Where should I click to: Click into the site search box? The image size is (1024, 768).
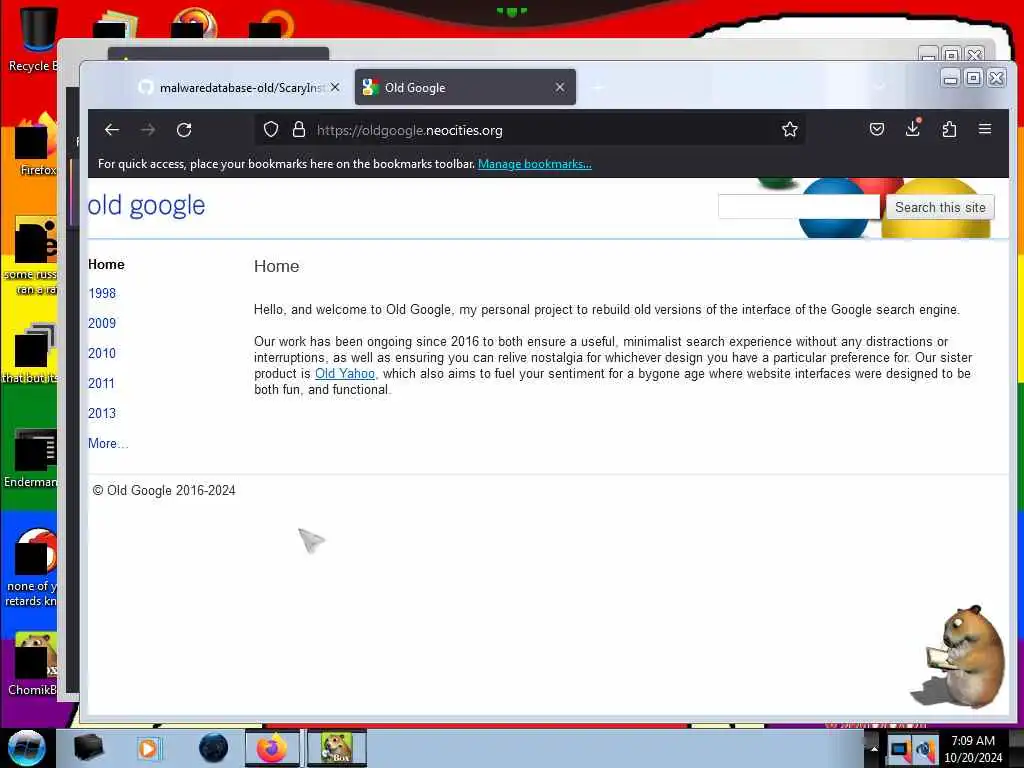click(798, 207)
